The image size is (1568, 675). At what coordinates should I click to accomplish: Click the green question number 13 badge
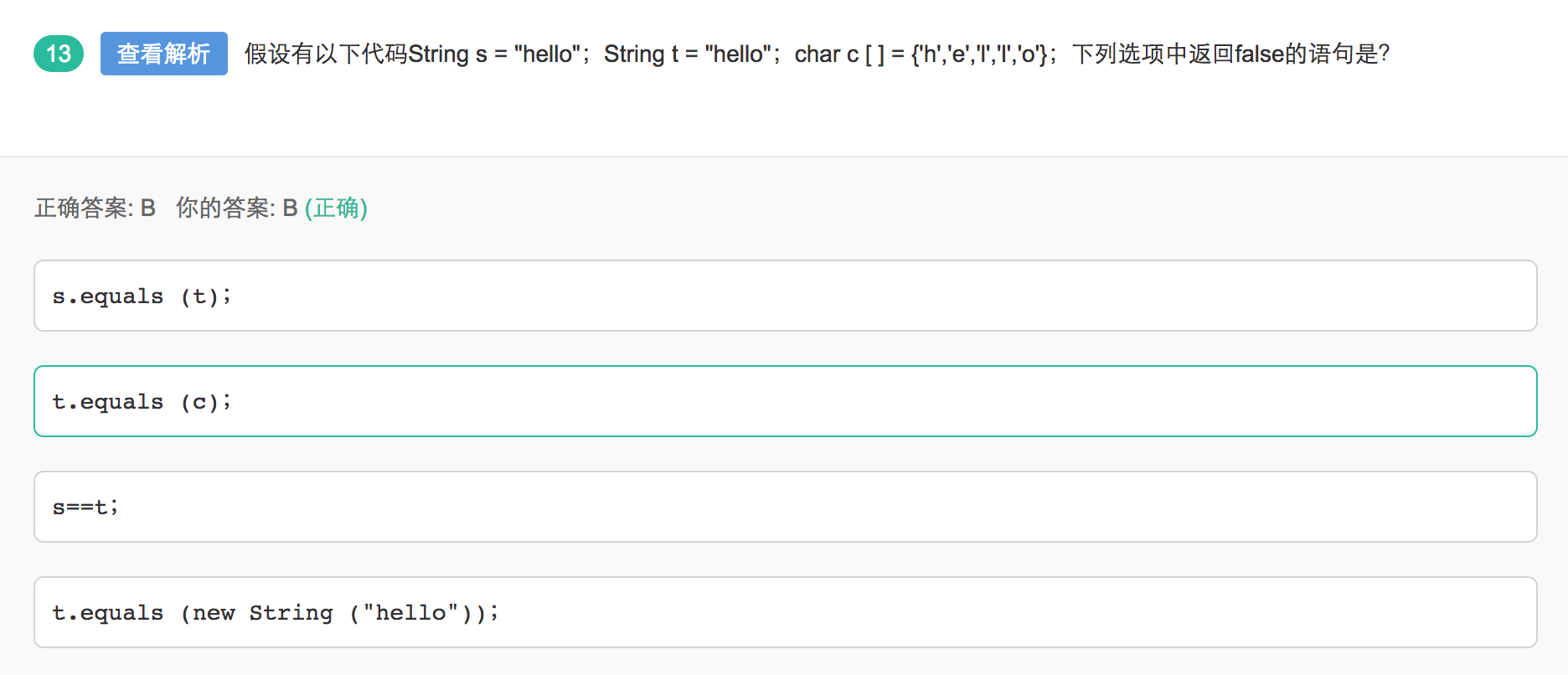[x=59, y=54]
